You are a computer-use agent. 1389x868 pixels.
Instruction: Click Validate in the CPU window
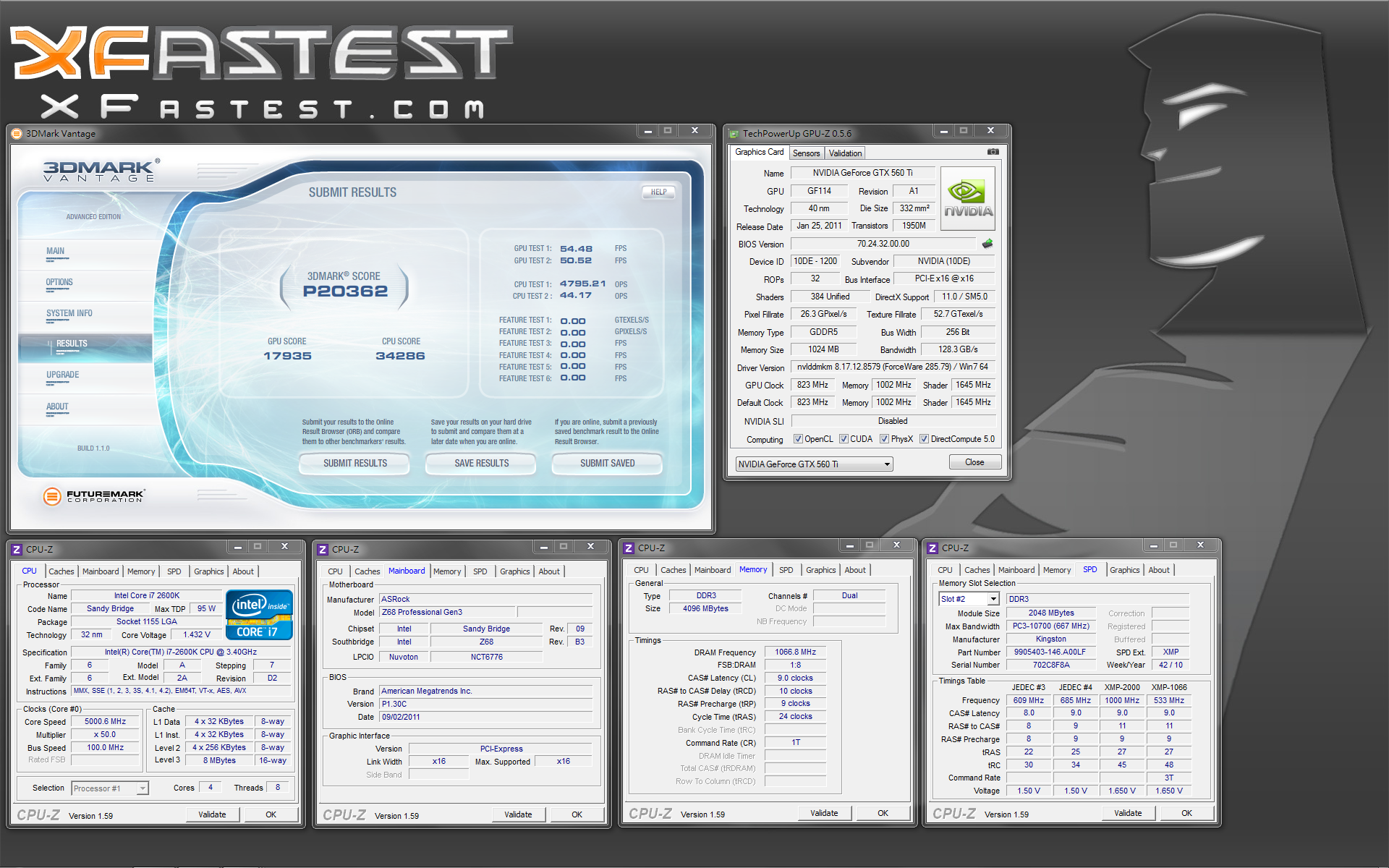click(x=212, y=814)
